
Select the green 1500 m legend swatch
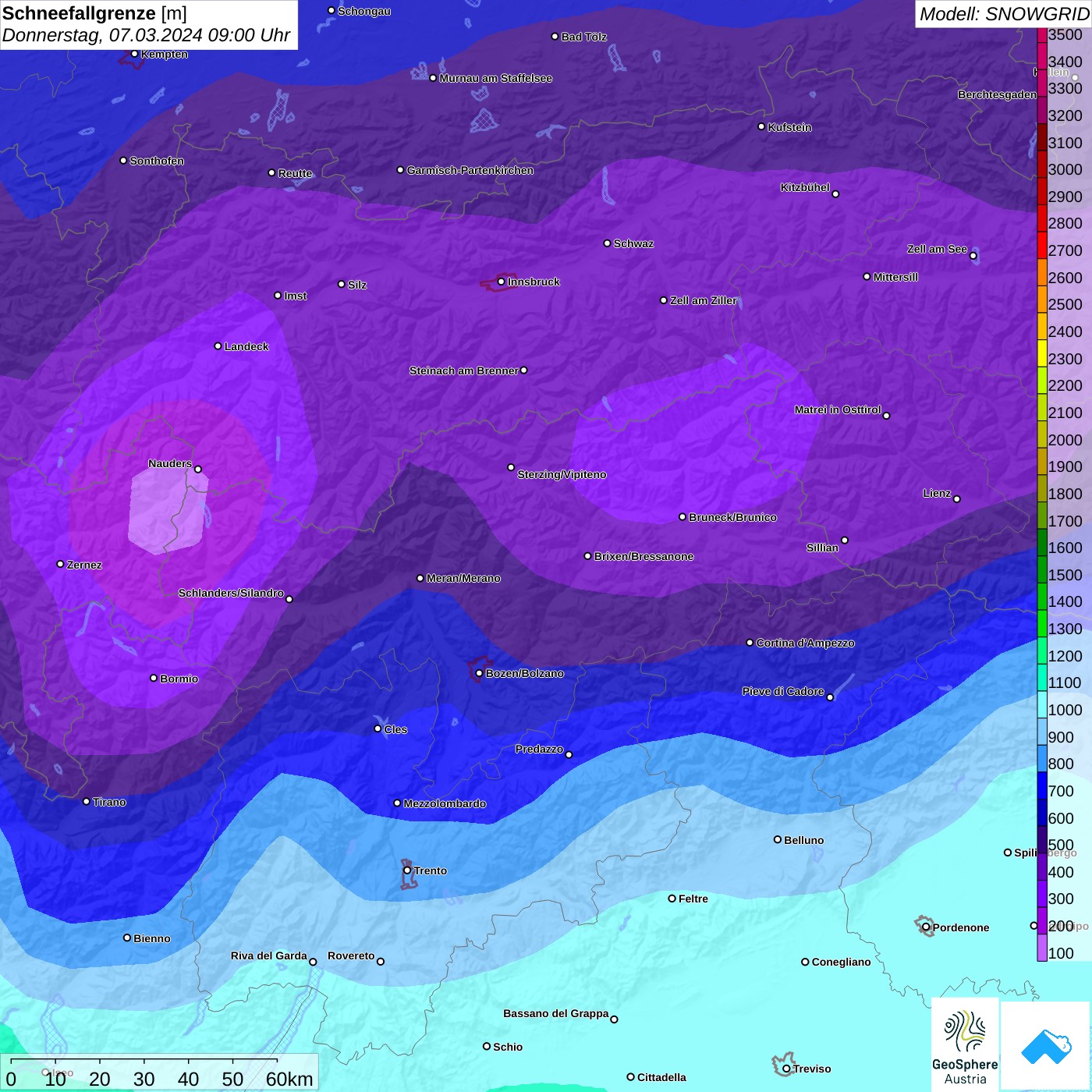tap(1041, 569)
